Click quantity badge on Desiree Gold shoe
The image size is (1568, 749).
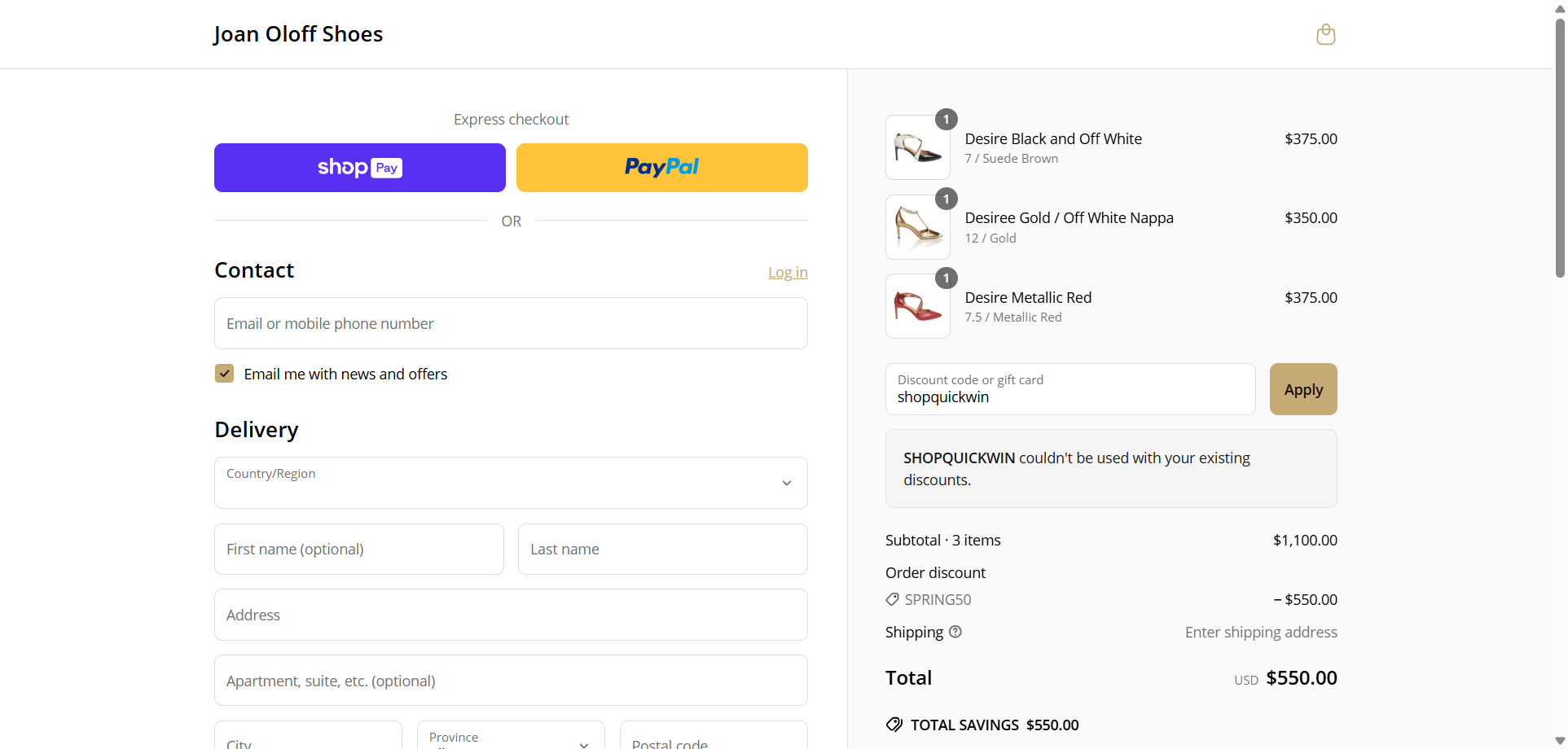pos(946,199)
